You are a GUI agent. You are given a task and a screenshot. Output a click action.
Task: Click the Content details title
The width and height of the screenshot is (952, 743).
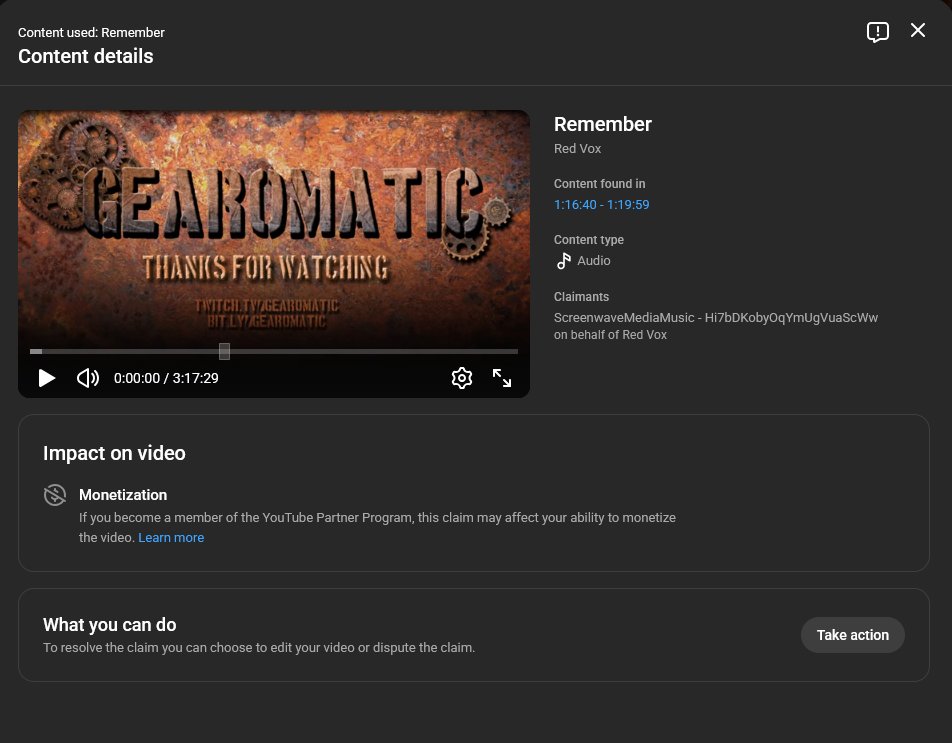(86, 56)
